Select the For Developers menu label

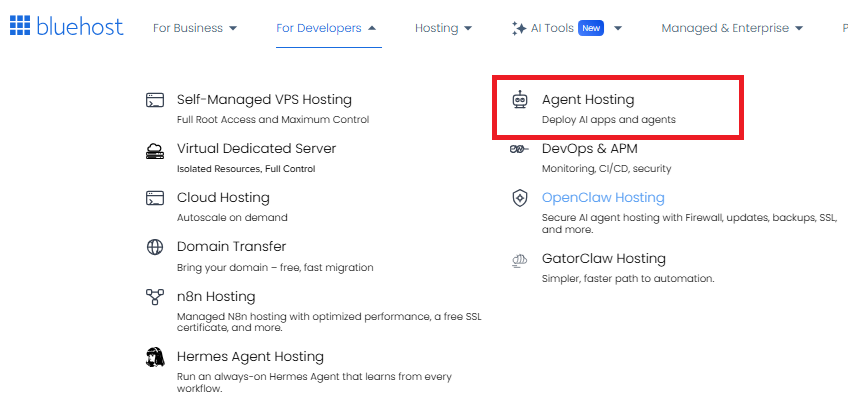[x=319, y=28]
